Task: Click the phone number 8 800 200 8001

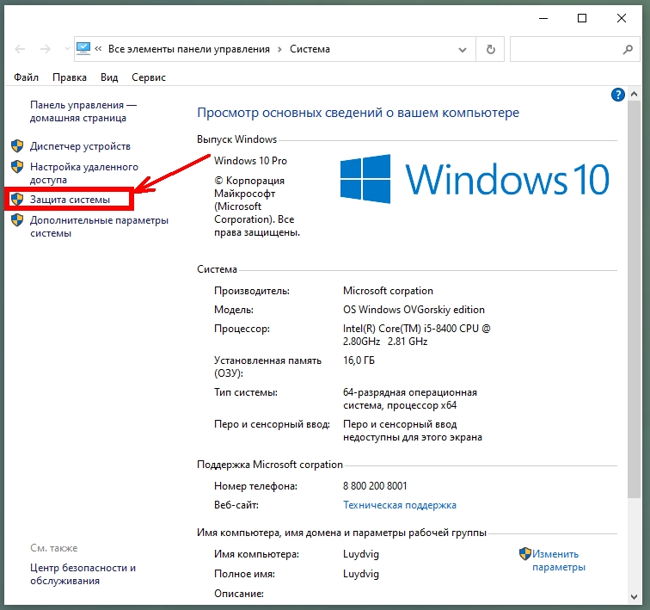Action: (375, 486)
